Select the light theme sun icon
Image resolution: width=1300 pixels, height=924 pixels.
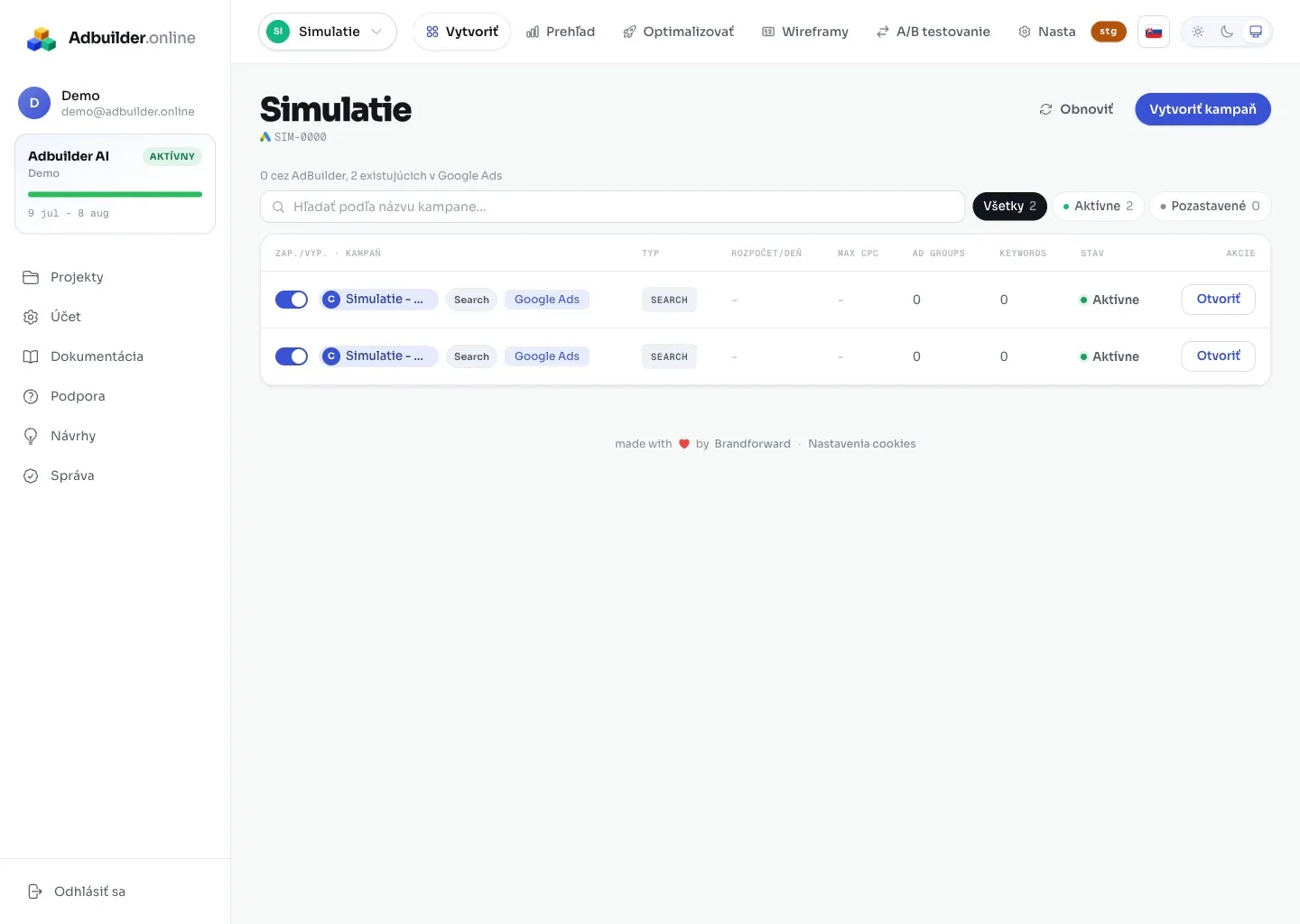click(x=1198, y=32)
